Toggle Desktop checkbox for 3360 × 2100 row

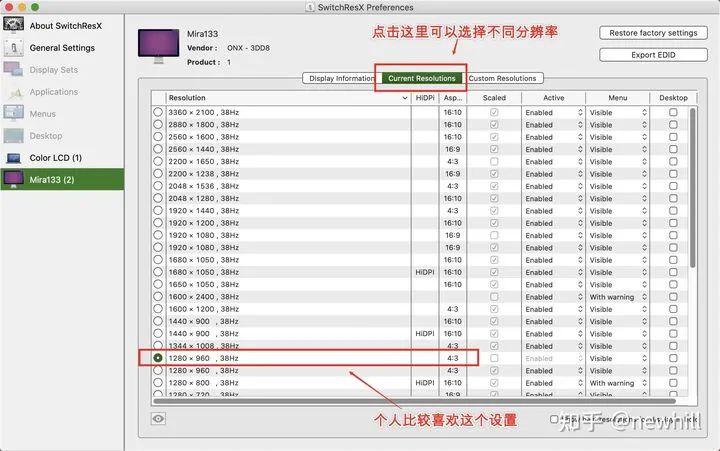tap(673, 112)
